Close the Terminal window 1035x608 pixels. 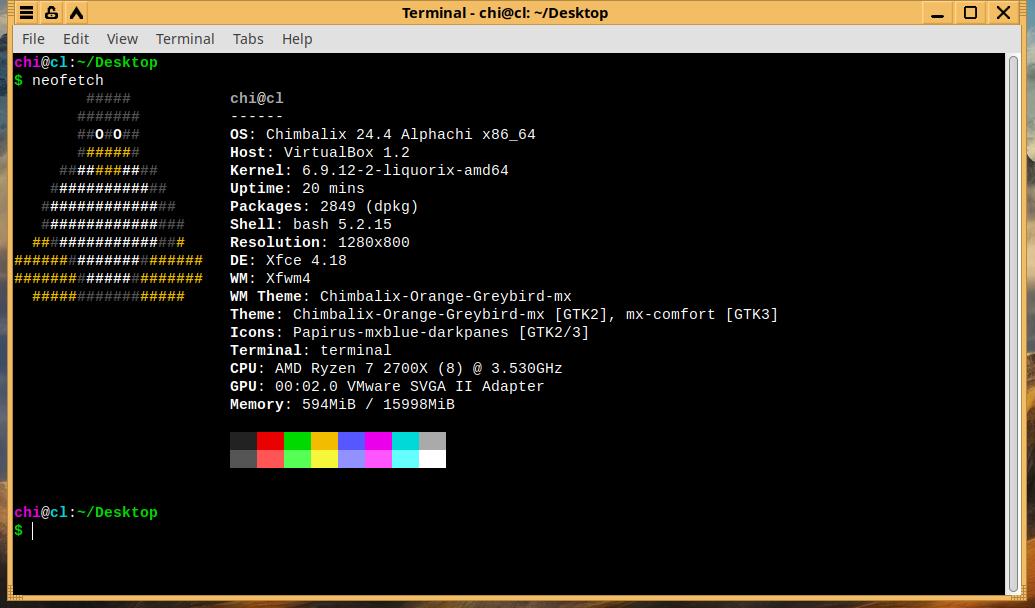point(1003,13)
